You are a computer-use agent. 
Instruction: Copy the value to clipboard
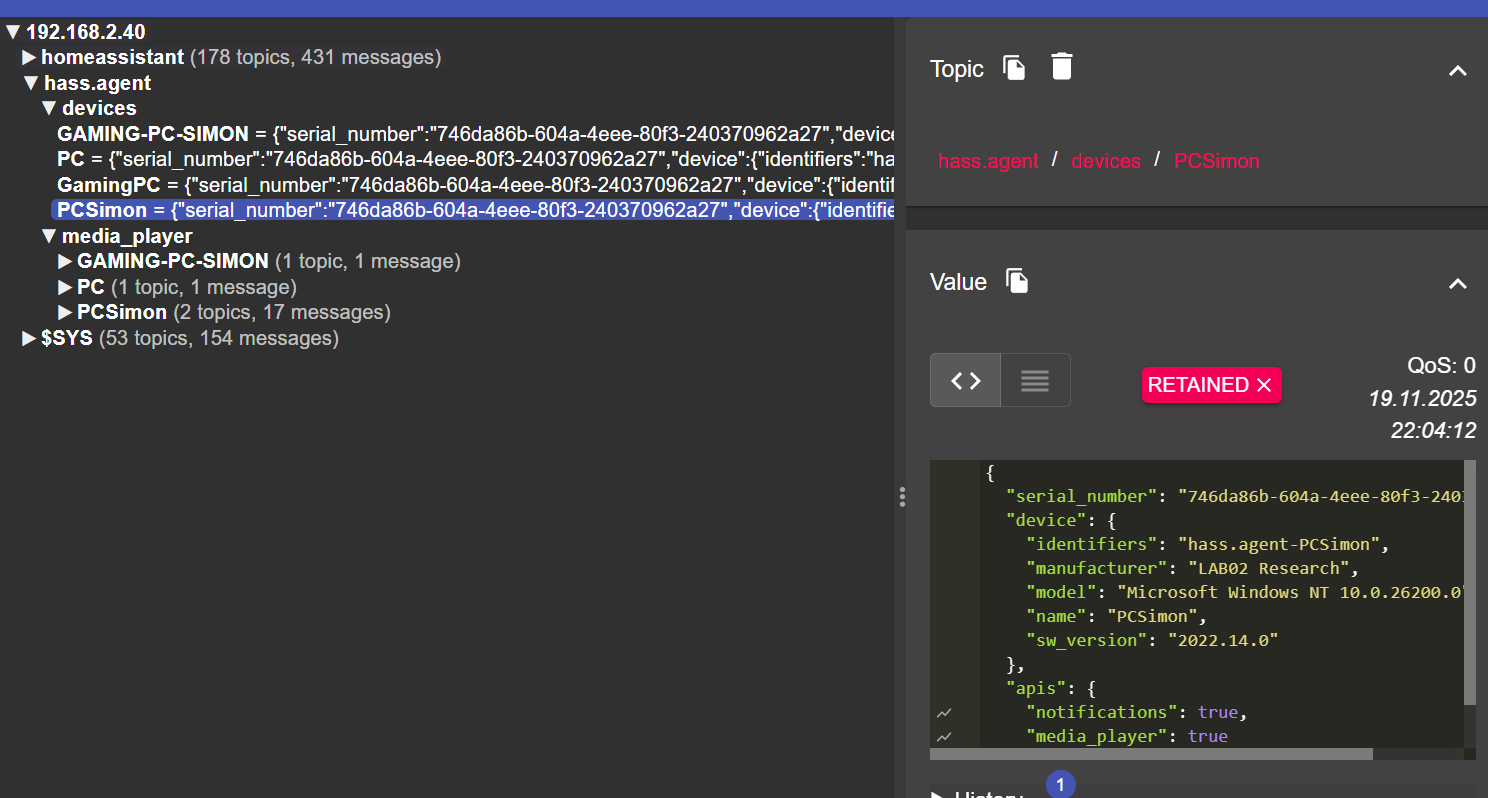(x=1017, y=281)
